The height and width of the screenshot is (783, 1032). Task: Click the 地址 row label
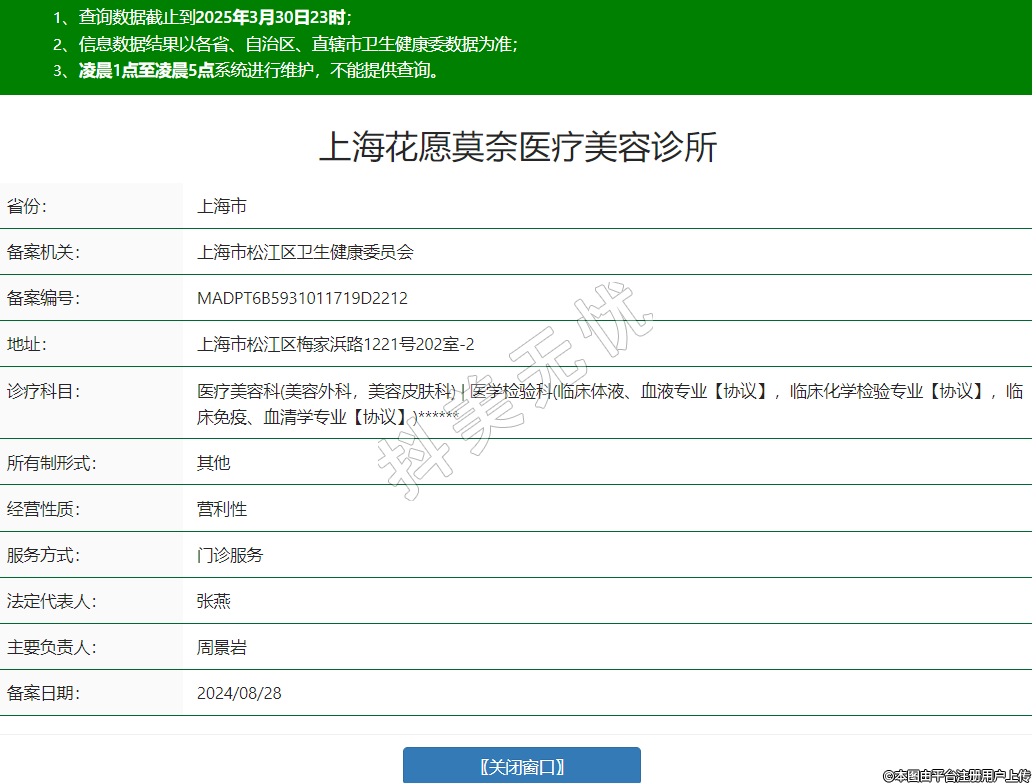27,345
